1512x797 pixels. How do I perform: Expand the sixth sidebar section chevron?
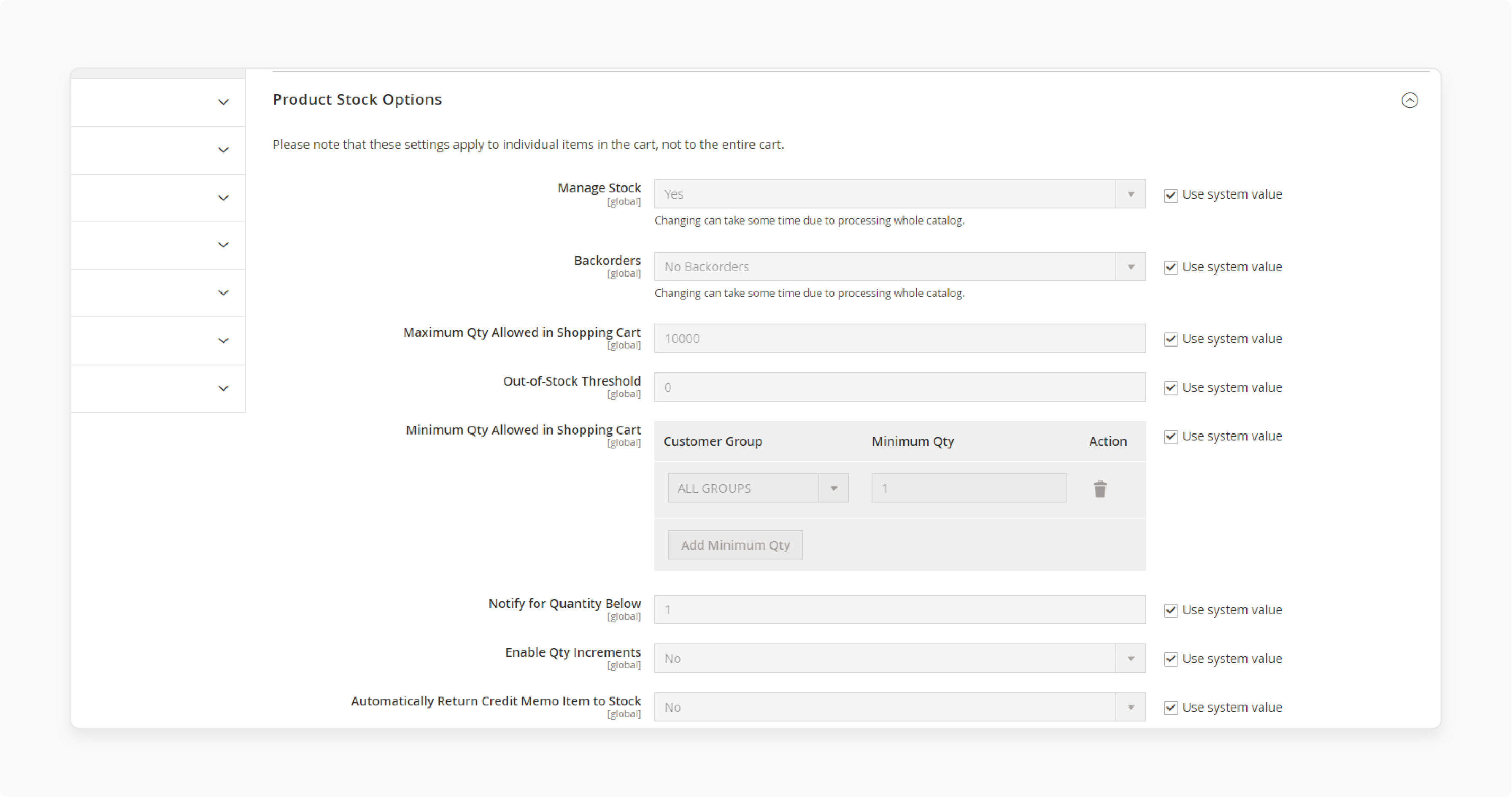point(223,341)
